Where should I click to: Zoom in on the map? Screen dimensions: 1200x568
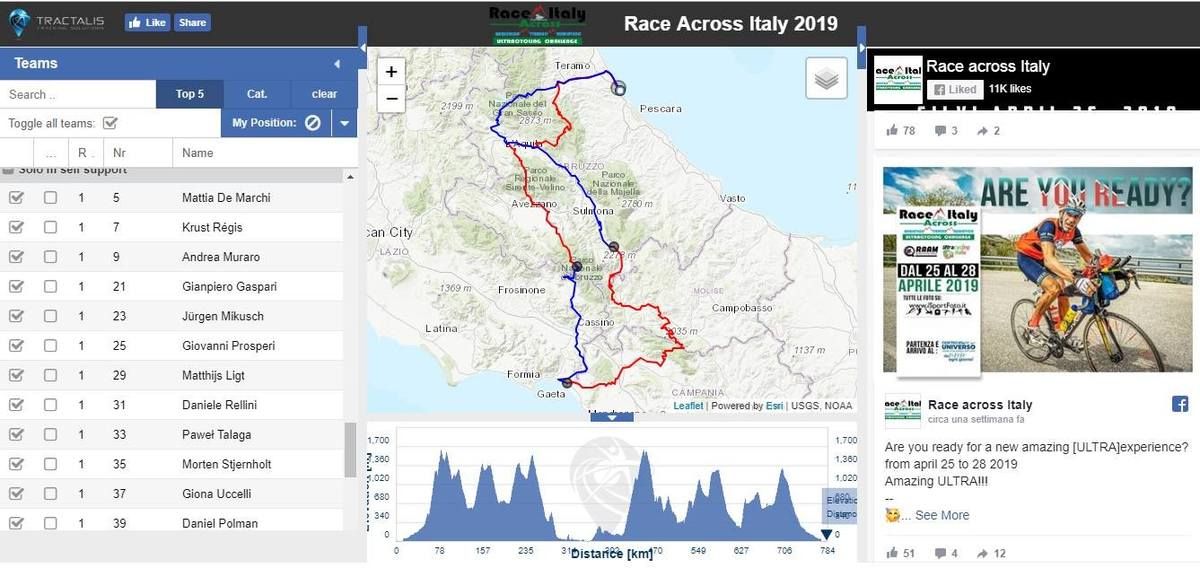pos(391,72)
